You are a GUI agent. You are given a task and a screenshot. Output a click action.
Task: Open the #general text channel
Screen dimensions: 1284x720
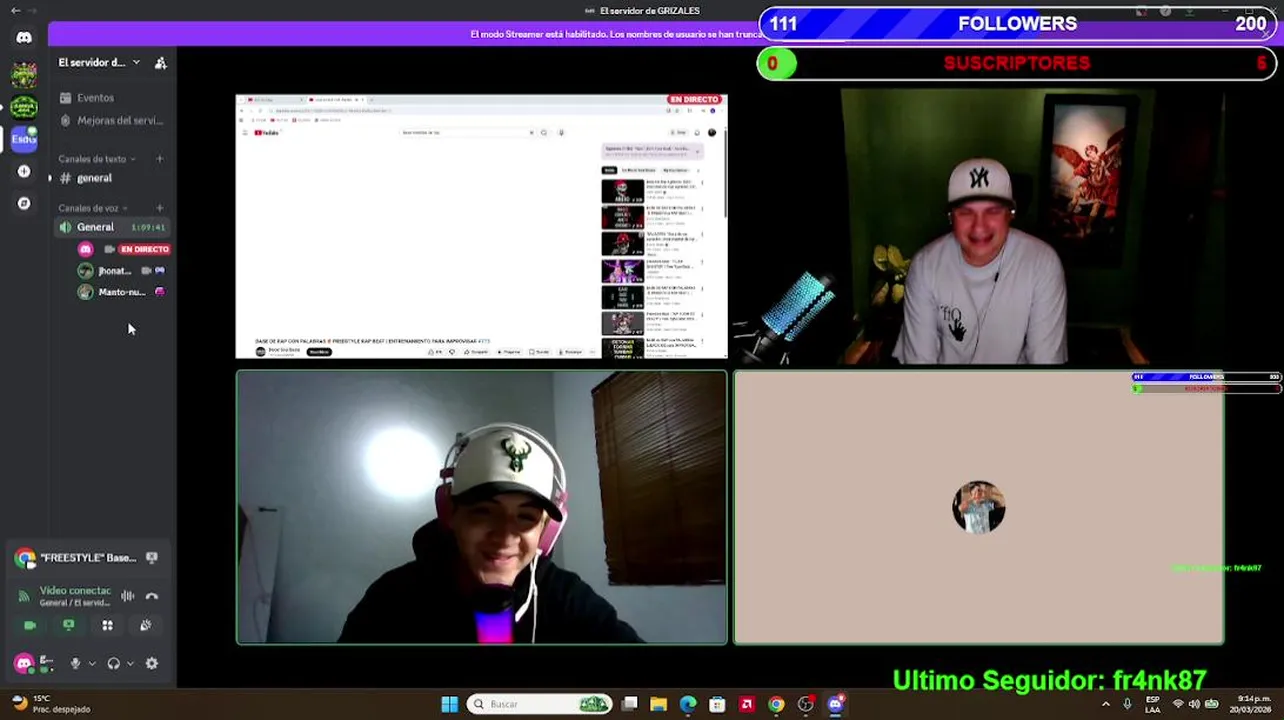(x=113, y=178)
